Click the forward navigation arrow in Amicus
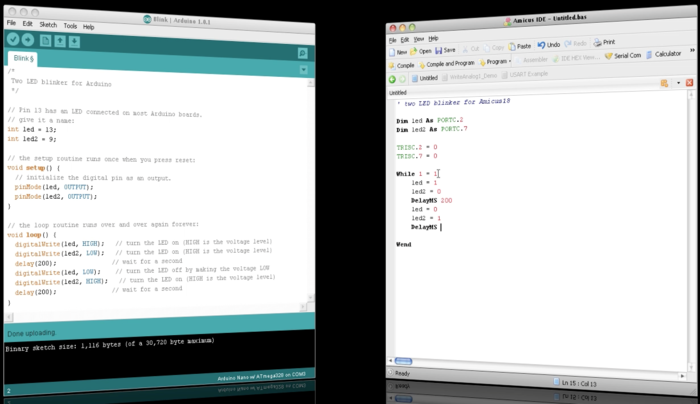The width and height of the screenshot is (700, 404). click(x=402, y=79)
